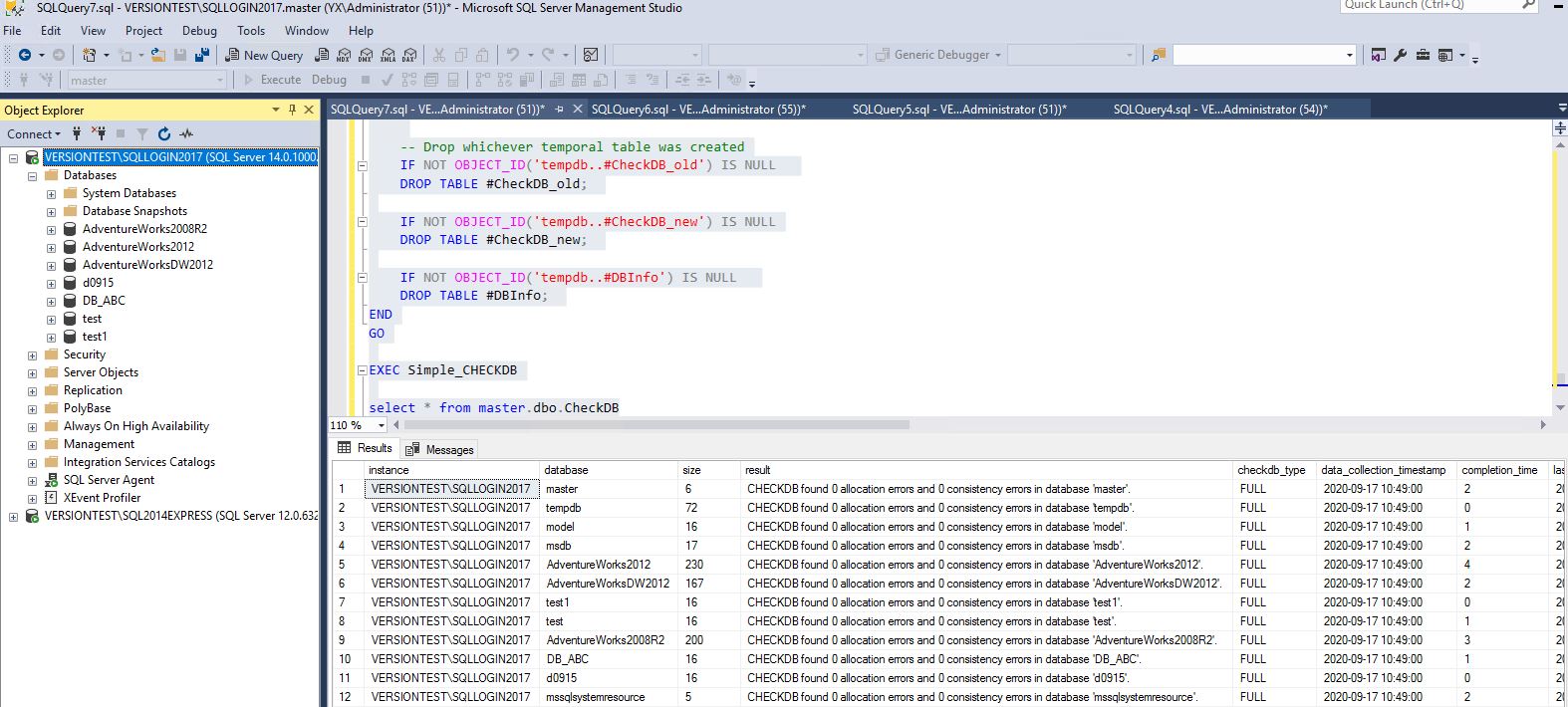The width and height of the screenshot is (1568, 707).
Task: Click the Execute button
Action: point(272,80)
